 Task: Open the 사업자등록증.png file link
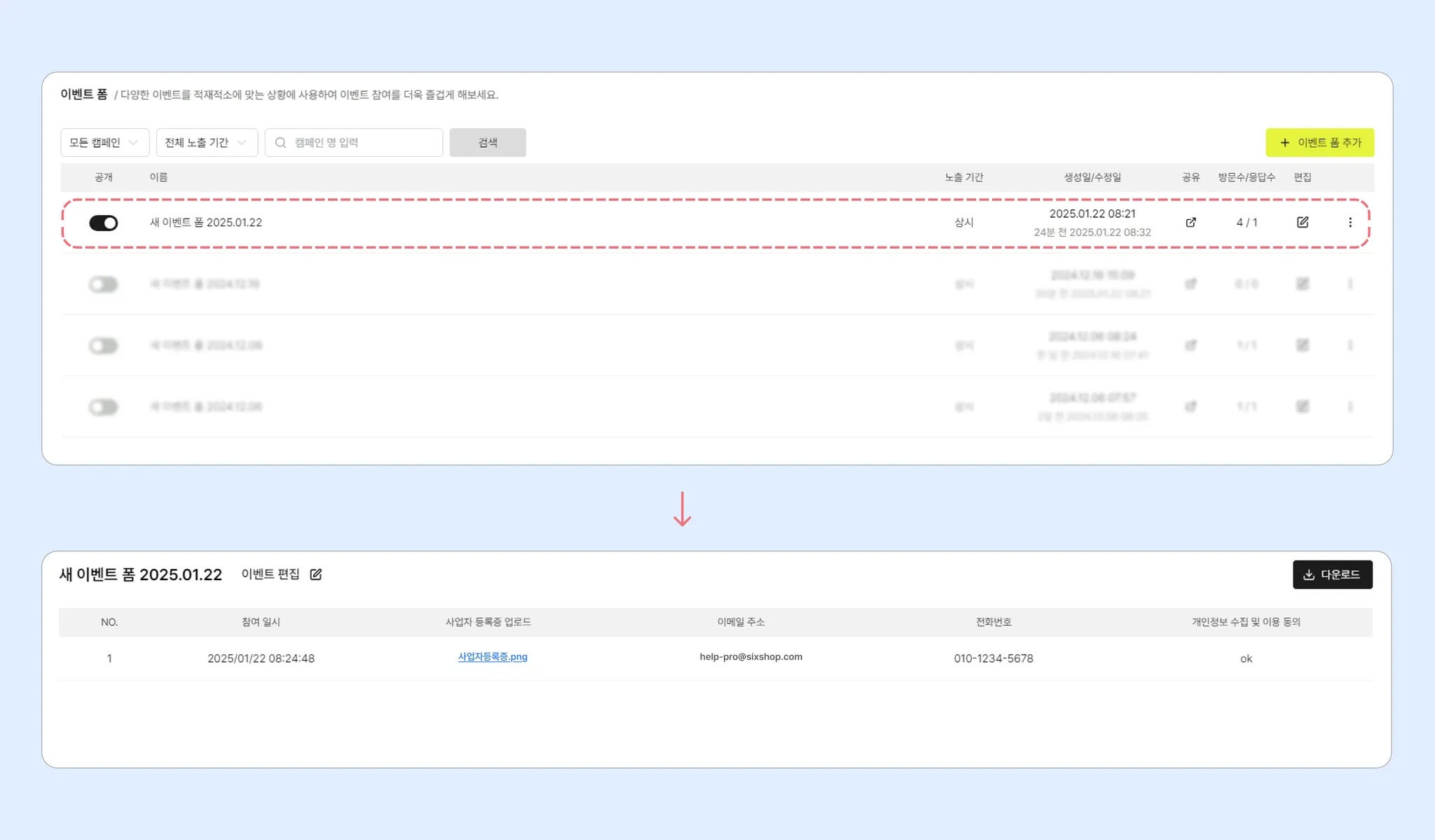coord(493,657)
